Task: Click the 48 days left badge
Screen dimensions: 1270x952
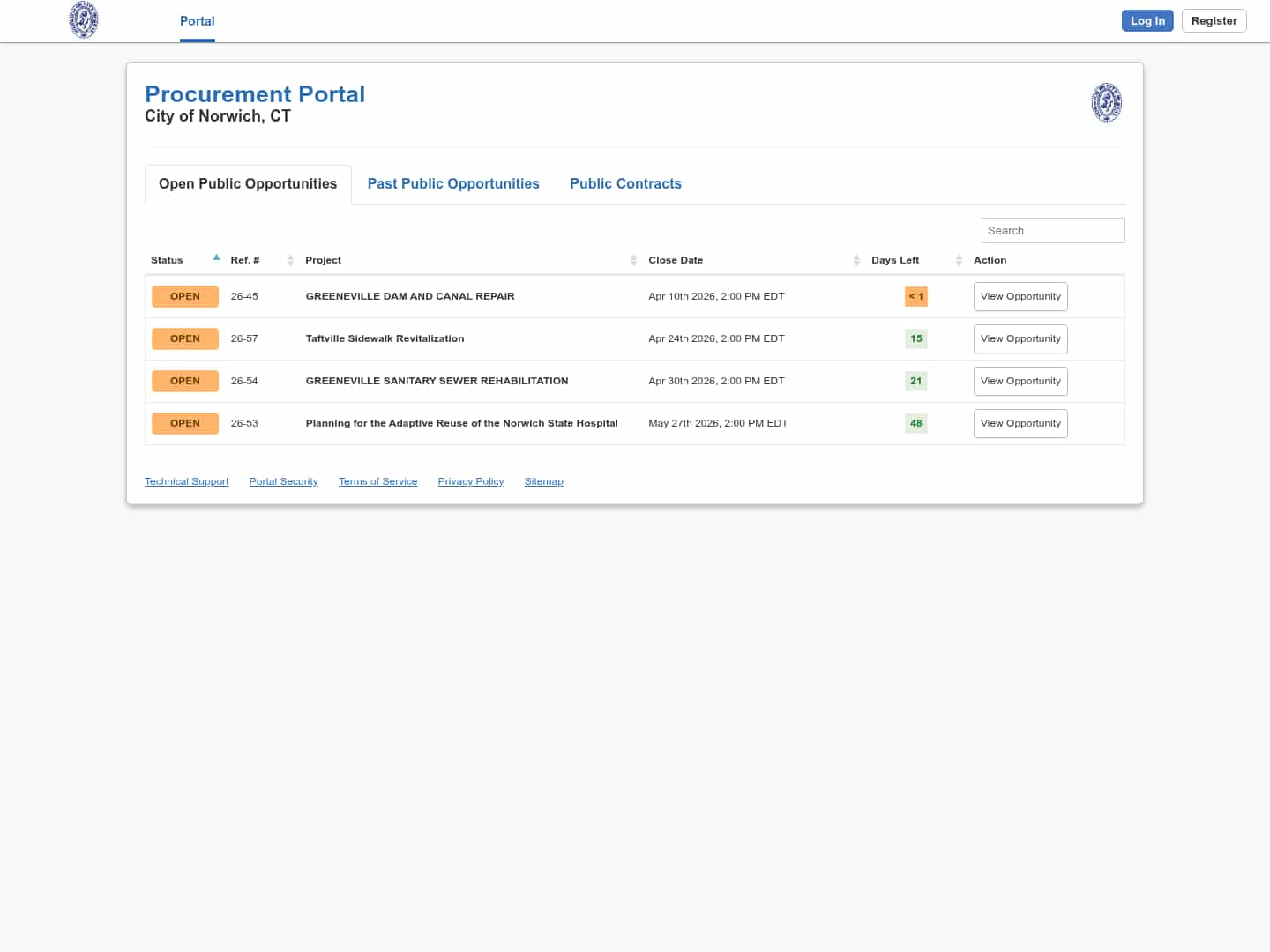Action: pyautogui.click(x=915, y=423)
